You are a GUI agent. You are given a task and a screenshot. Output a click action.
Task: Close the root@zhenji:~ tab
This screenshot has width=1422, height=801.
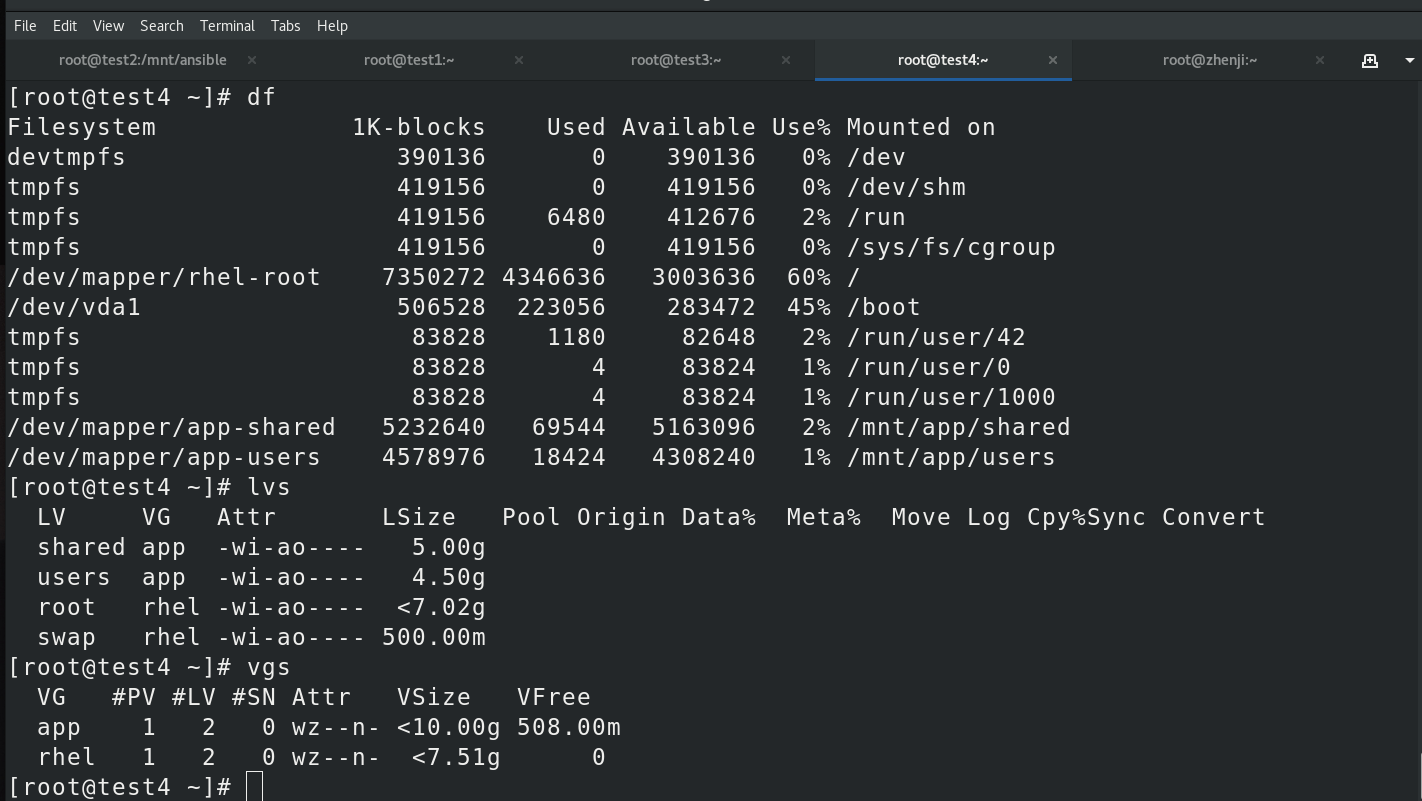coord(1320,60)
